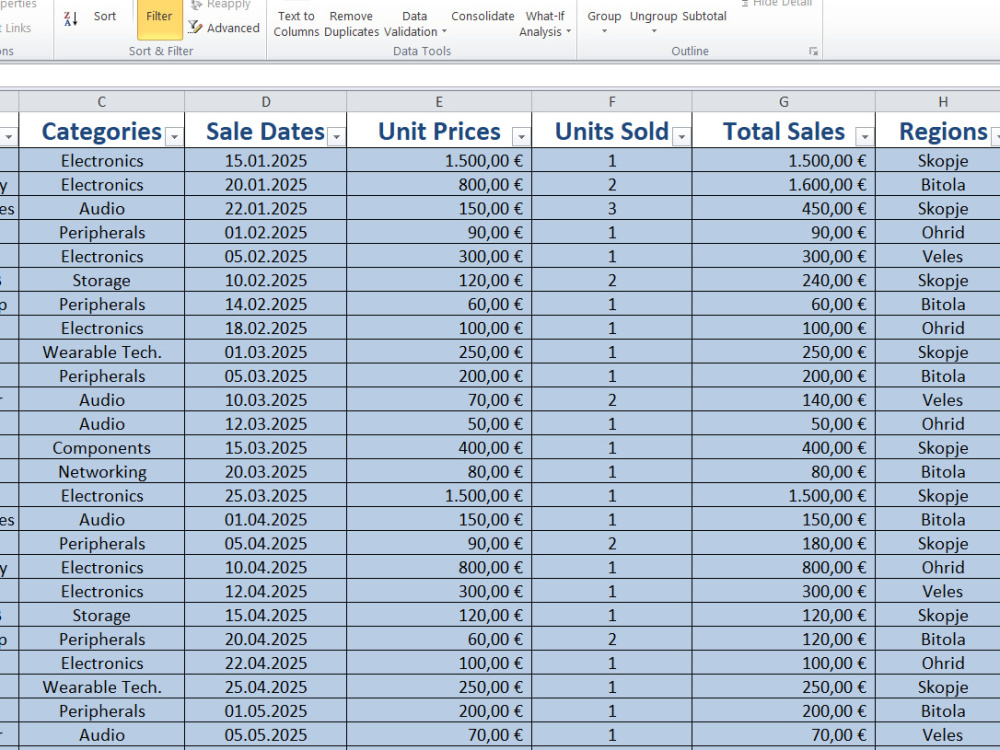The image size is (1000, 750).
Task: Select the cell with date 05.05.2025
Action: (x=266, y=735)
